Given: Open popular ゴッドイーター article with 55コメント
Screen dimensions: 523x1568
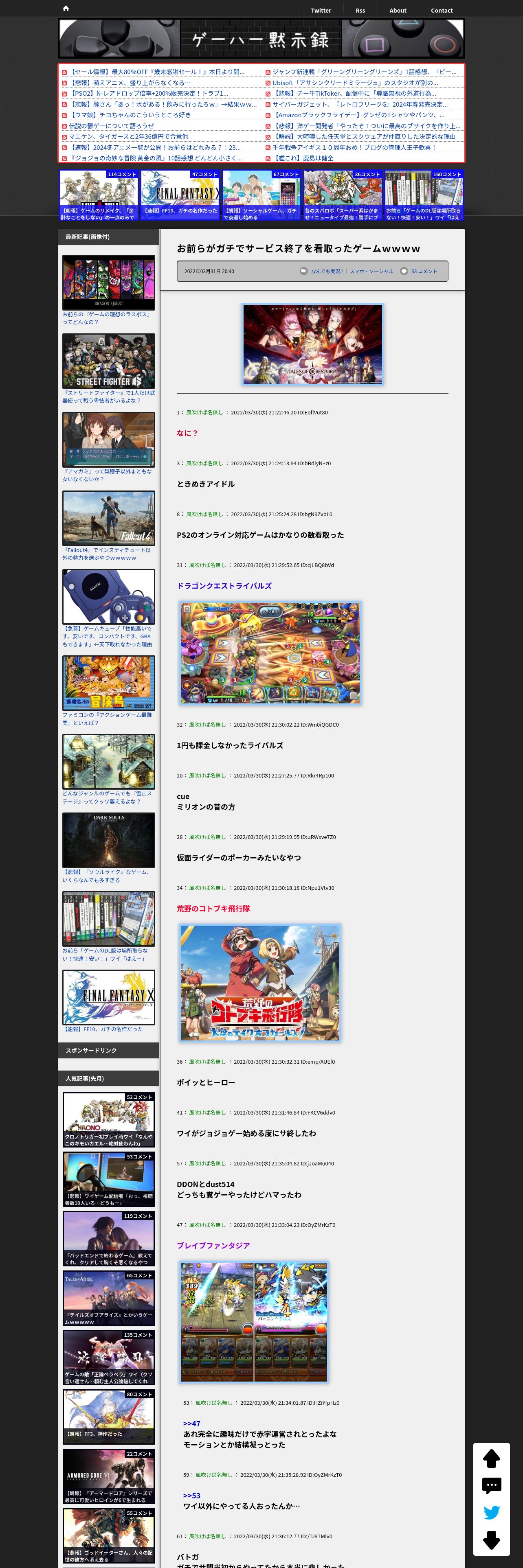Looking at the screenshot, I should pyautogui.click(x=108, y=1536).
